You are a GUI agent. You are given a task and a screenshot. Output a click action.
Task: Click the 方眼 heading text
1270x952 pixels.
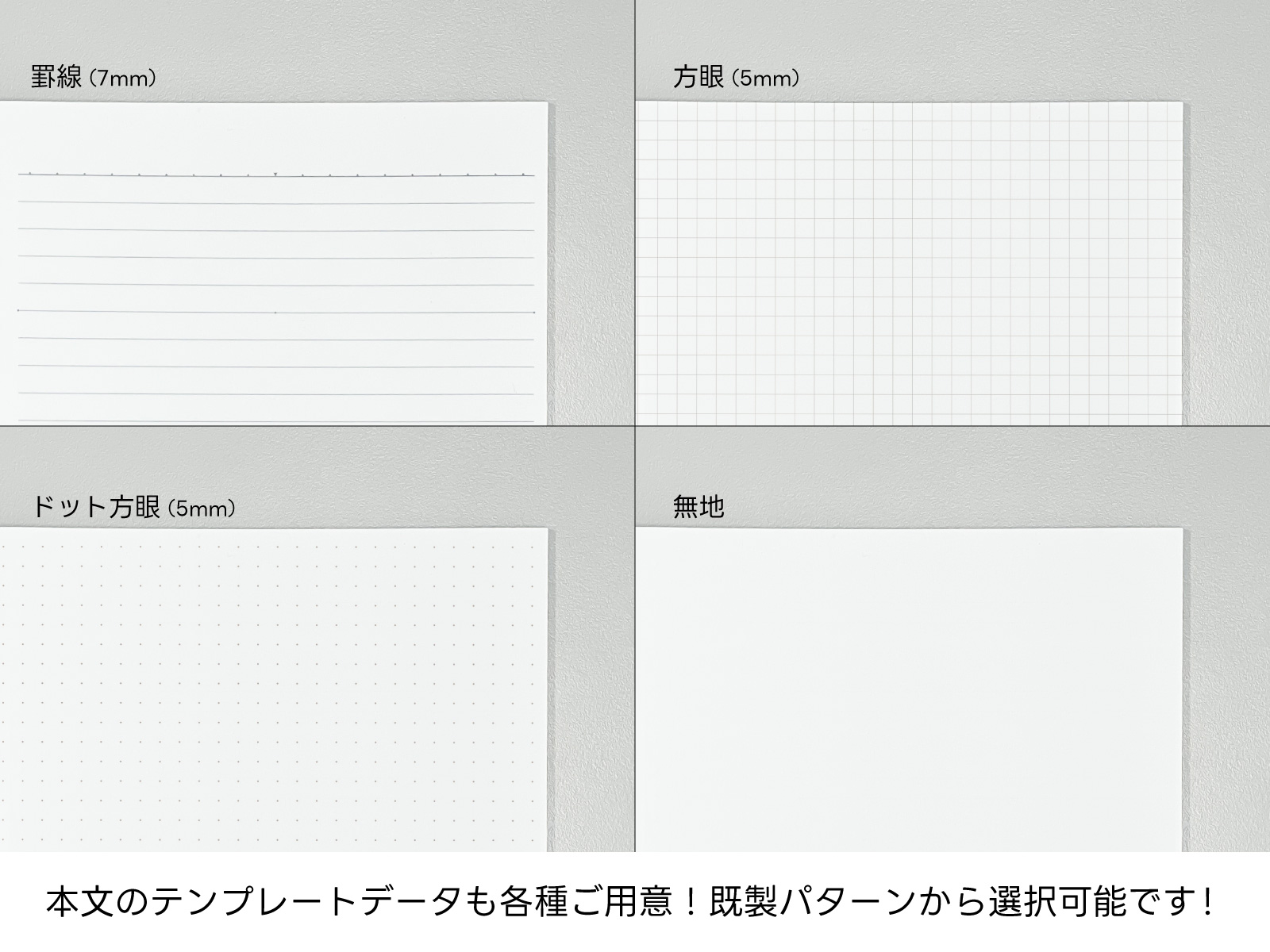(698, 78)
